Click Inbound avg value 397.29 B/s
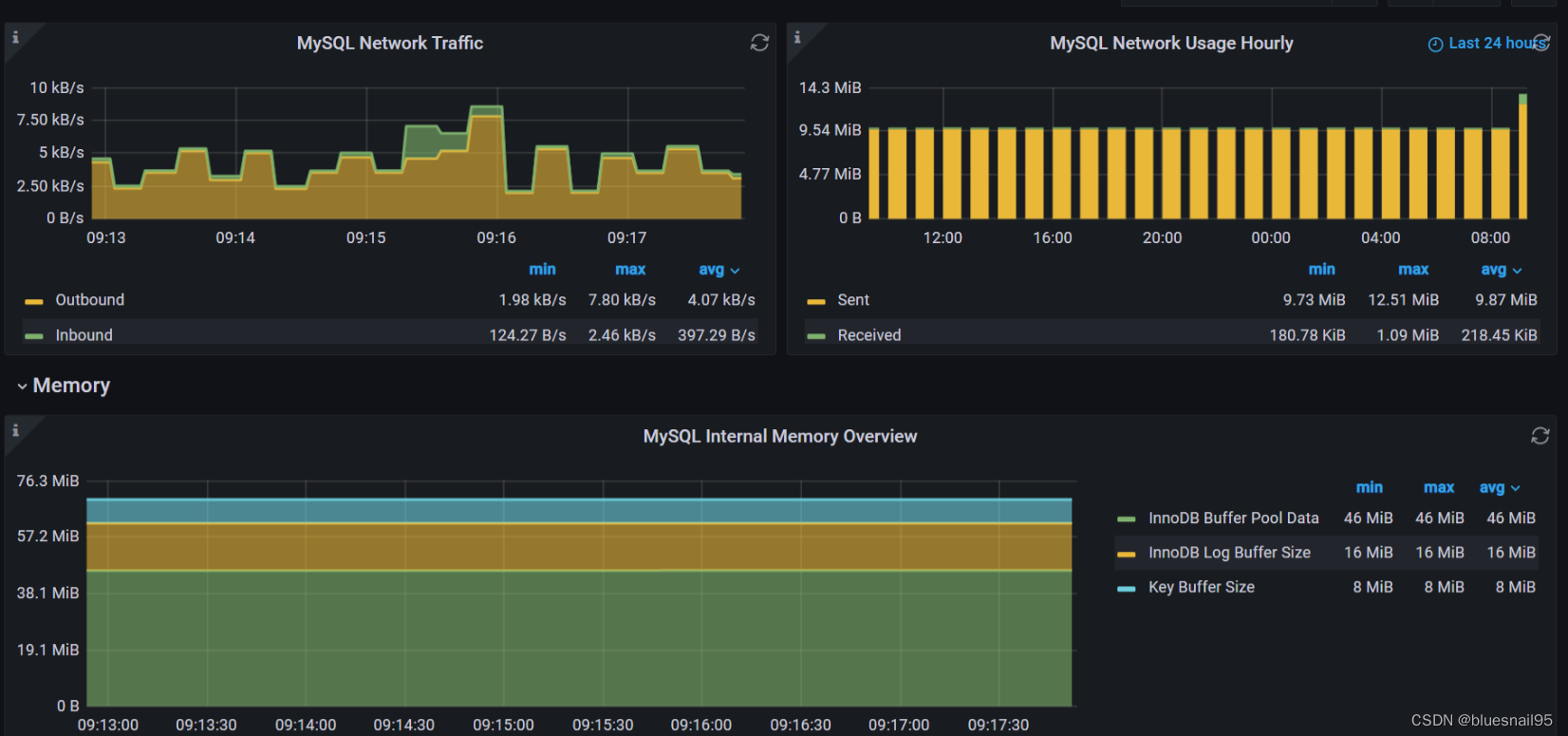The height and width of the screenshot is (736, 1568). tap(717, 335)
